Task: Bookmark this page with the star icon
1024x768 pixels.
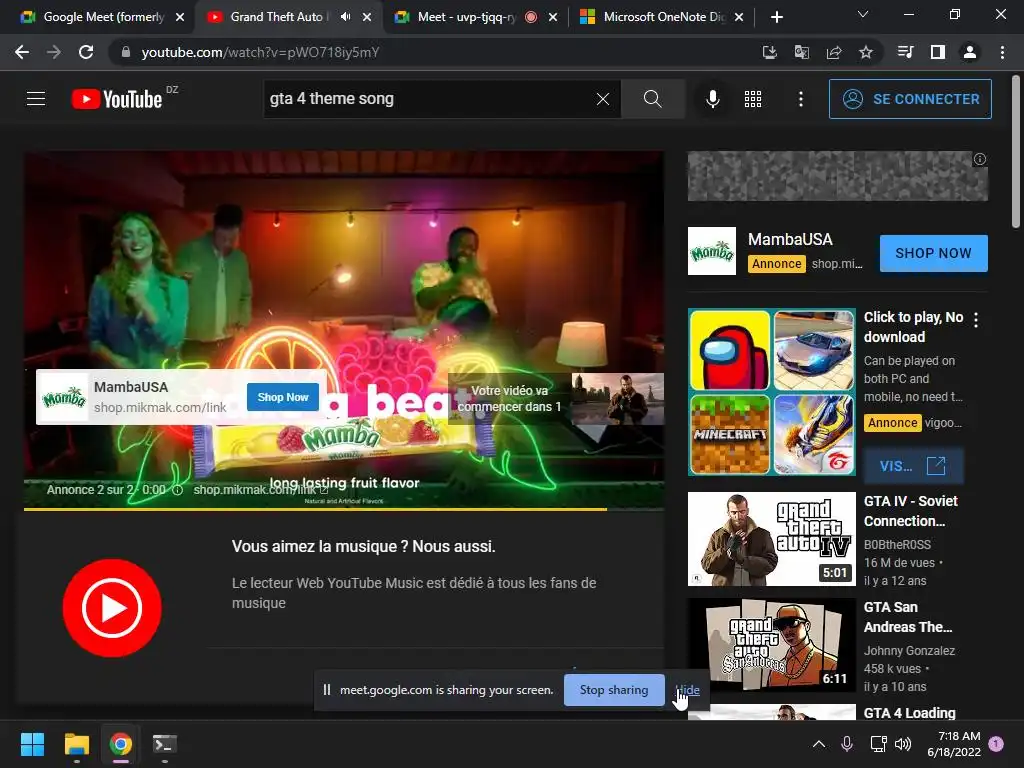Action: click(866, 52)
